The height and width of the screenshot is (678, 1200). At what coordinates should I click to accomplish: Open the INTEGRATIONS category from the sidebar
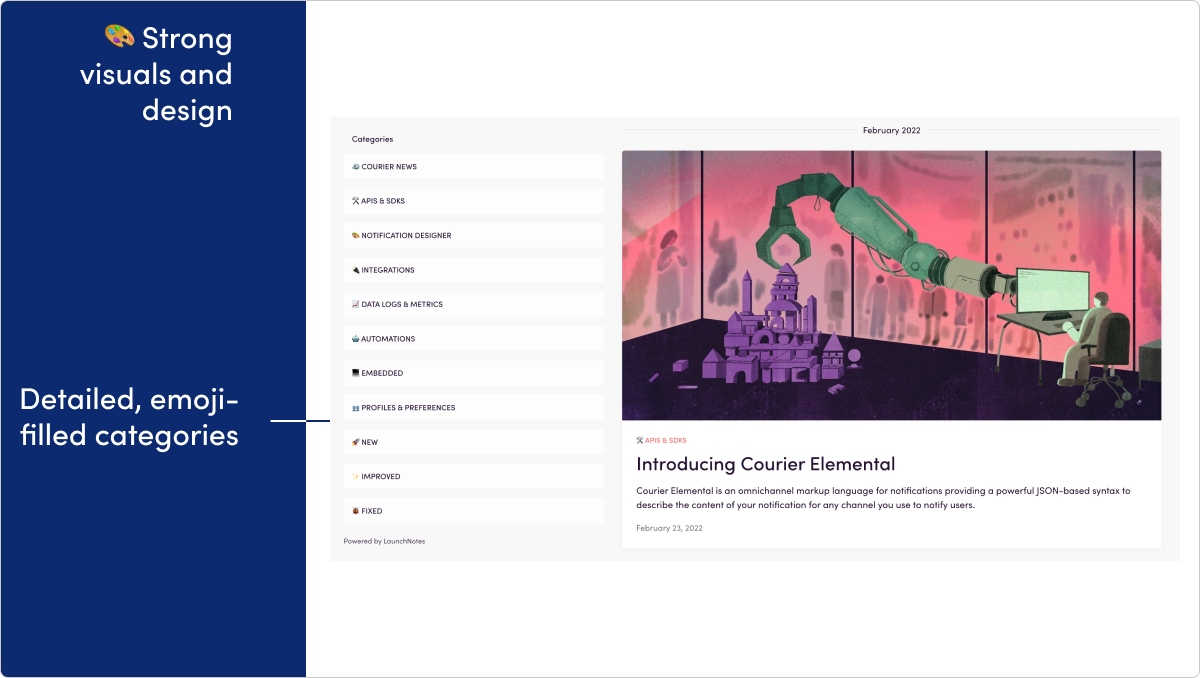pos(473,269)
